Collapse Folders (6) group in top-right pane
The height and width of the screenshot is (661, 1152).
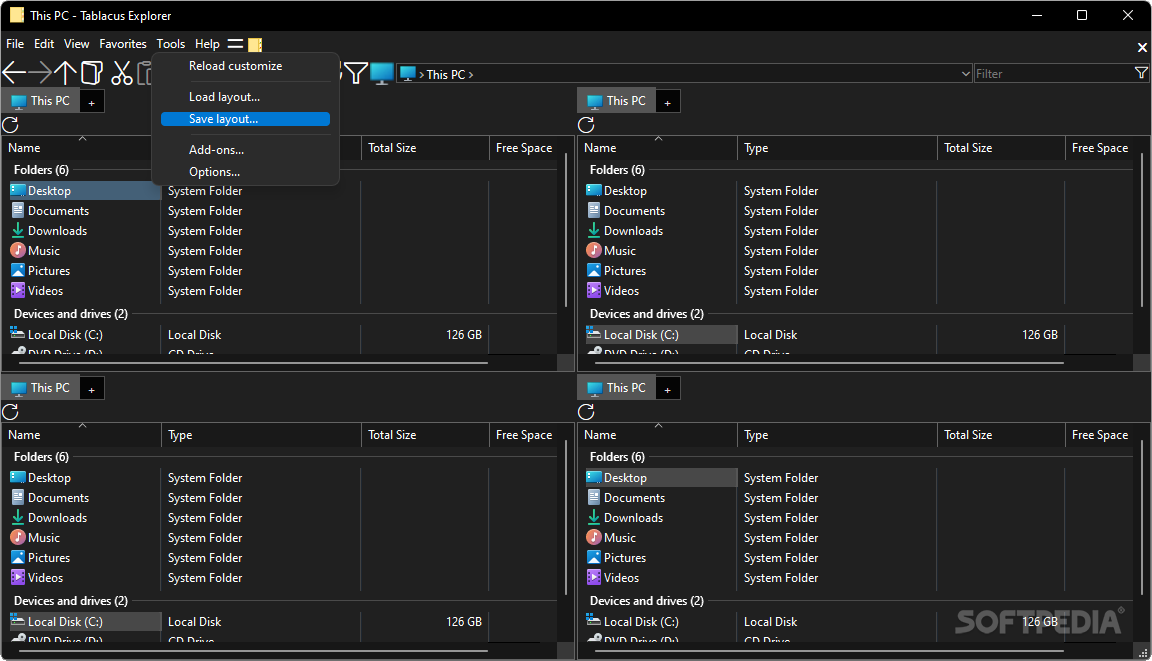click(617, 170)
